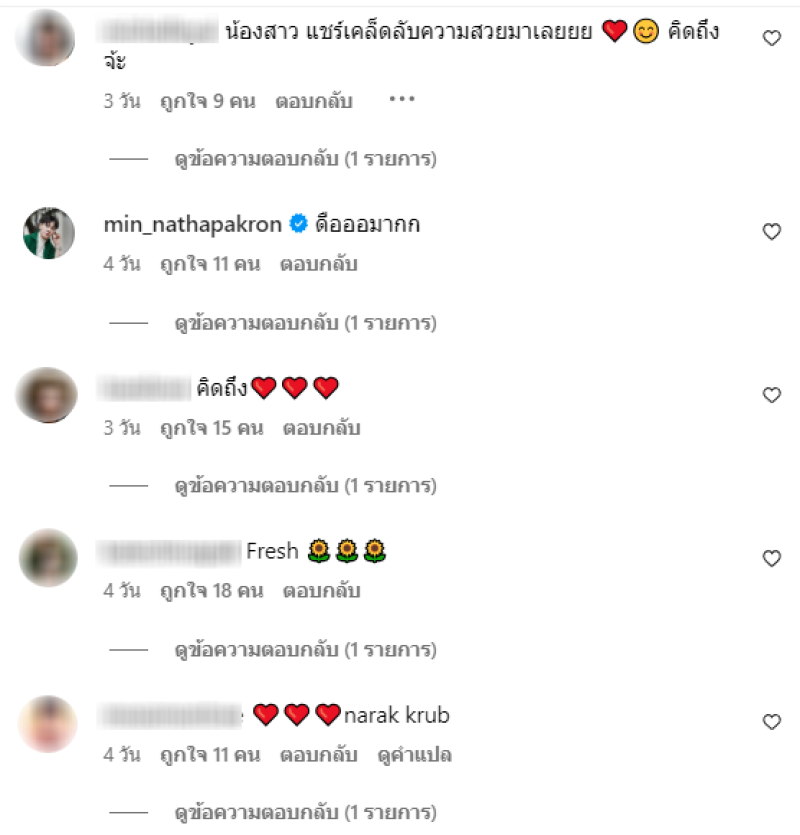Like the คิดถึง three hearts comment
800x835 pixels.
tap(771, 395)
